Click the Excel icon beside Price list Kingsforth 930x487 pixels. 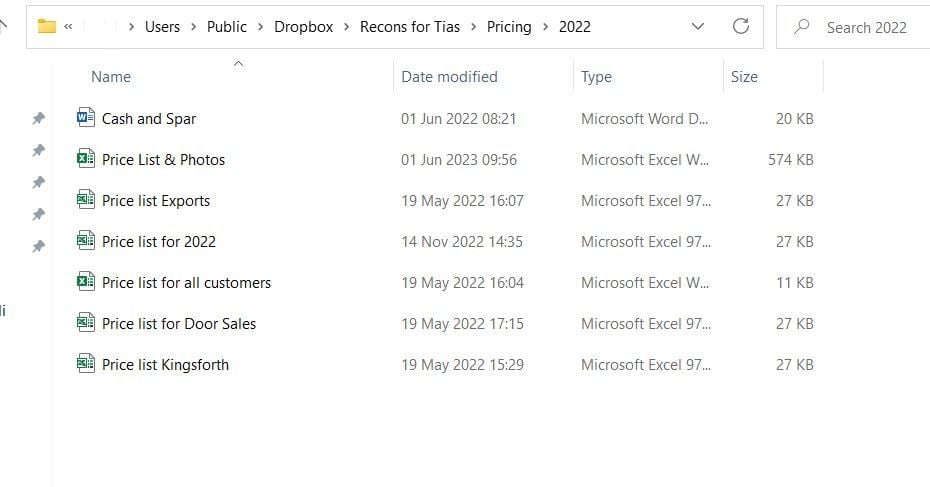85,364
